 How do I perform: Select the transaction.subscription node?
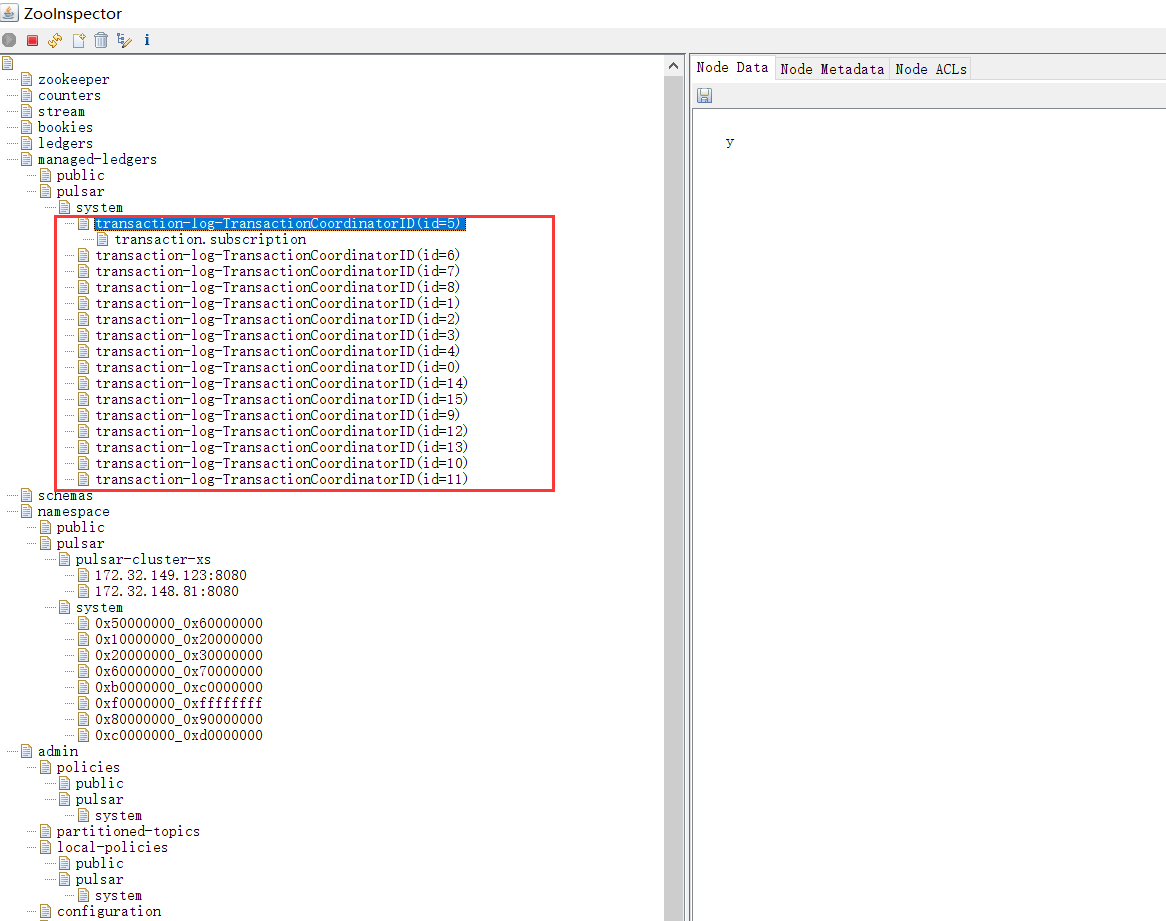pyautogui.click(x=210, y=239)
